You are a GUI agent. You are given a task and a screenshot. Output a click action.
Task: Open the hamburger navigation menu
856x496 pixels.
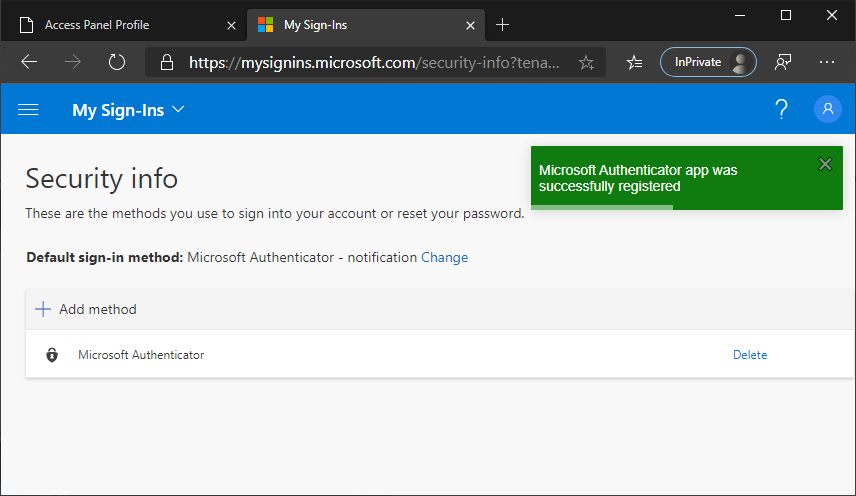[28, 110]
